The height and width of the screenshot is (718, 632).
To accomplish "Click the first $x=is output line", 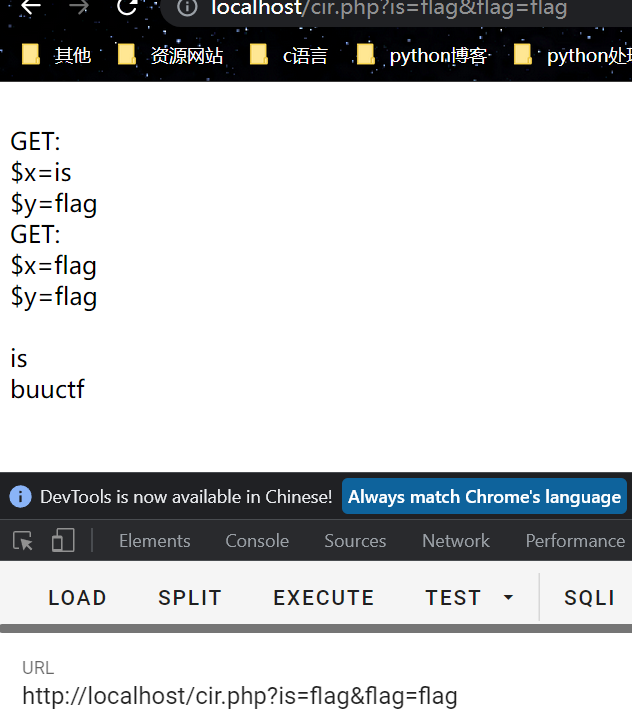I will pyautogui.click(x=41, y=173).
